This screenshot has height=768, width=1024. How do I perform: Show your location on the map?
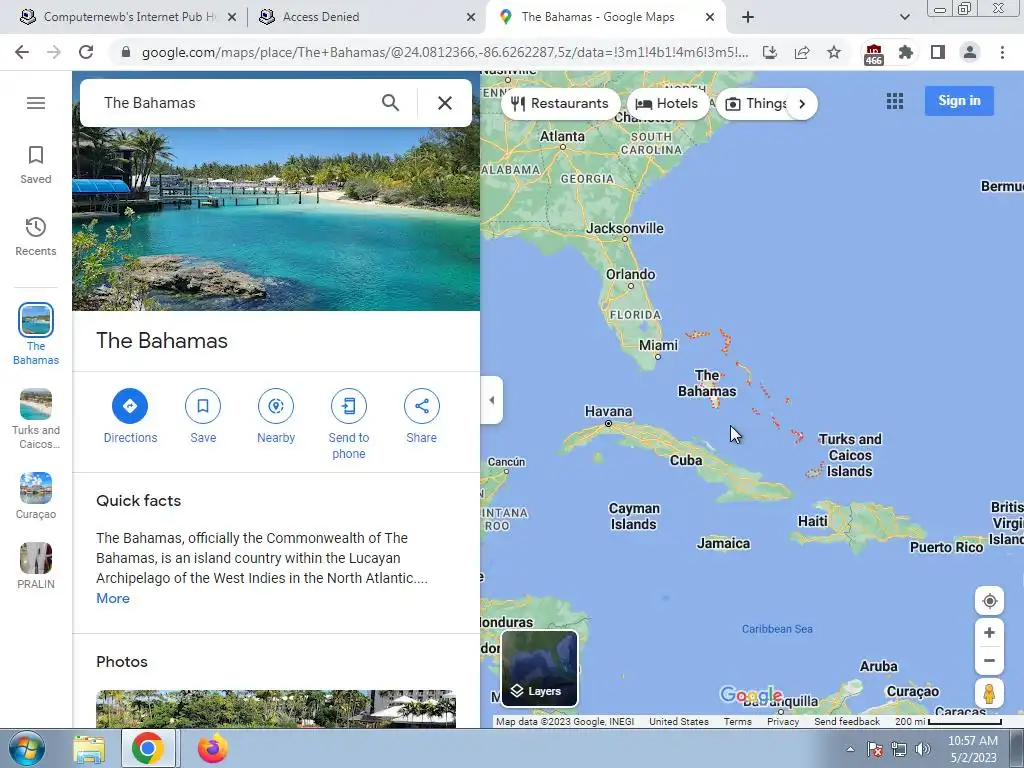point(989,601)
